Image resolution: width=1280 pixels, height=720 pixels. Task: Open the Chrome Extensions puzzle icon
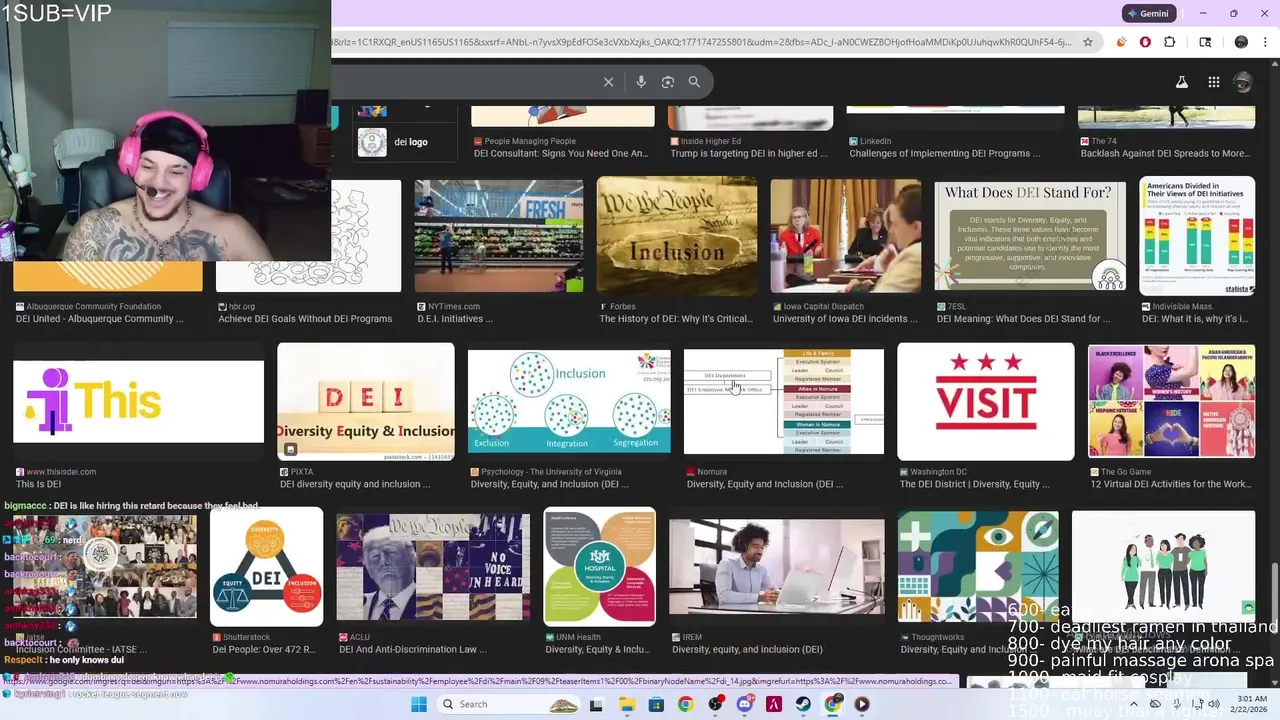pyautogui.click(x=1170, y=42)
